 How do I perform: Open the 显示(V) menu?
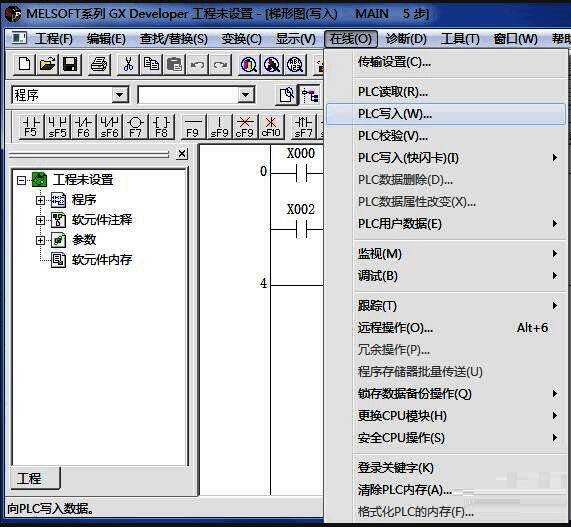click(296, 39)
